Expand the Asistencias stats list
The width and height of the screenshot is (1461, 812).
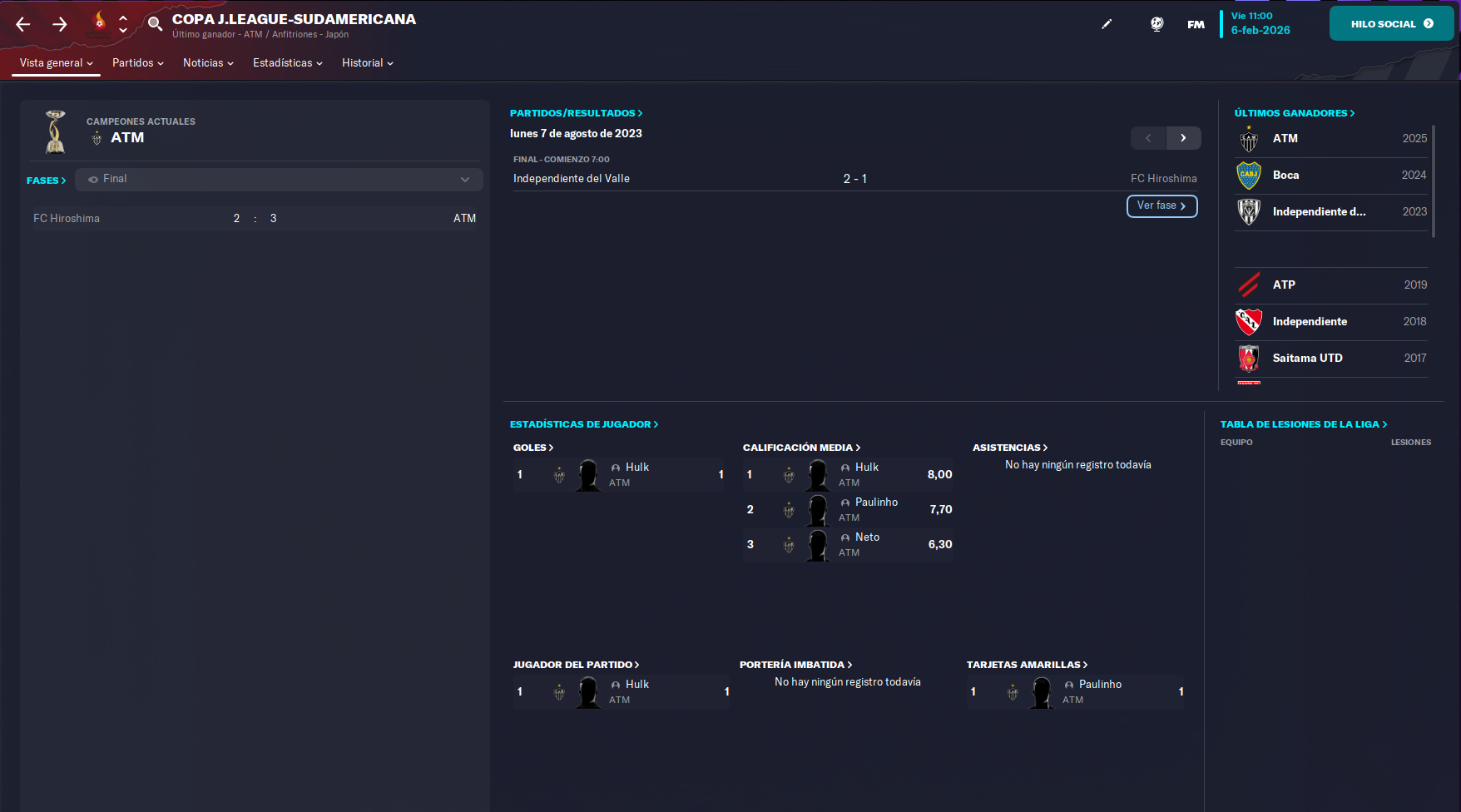(1010, 448)
